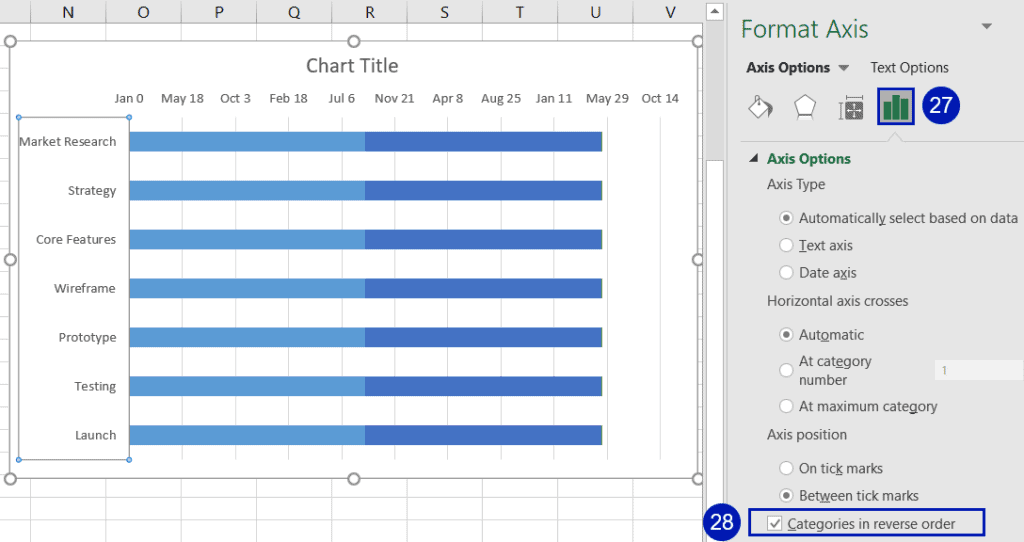This screenshot has width=1024, height=542.
Task: Click the May 29 date axis label
Action: (607, 99)
